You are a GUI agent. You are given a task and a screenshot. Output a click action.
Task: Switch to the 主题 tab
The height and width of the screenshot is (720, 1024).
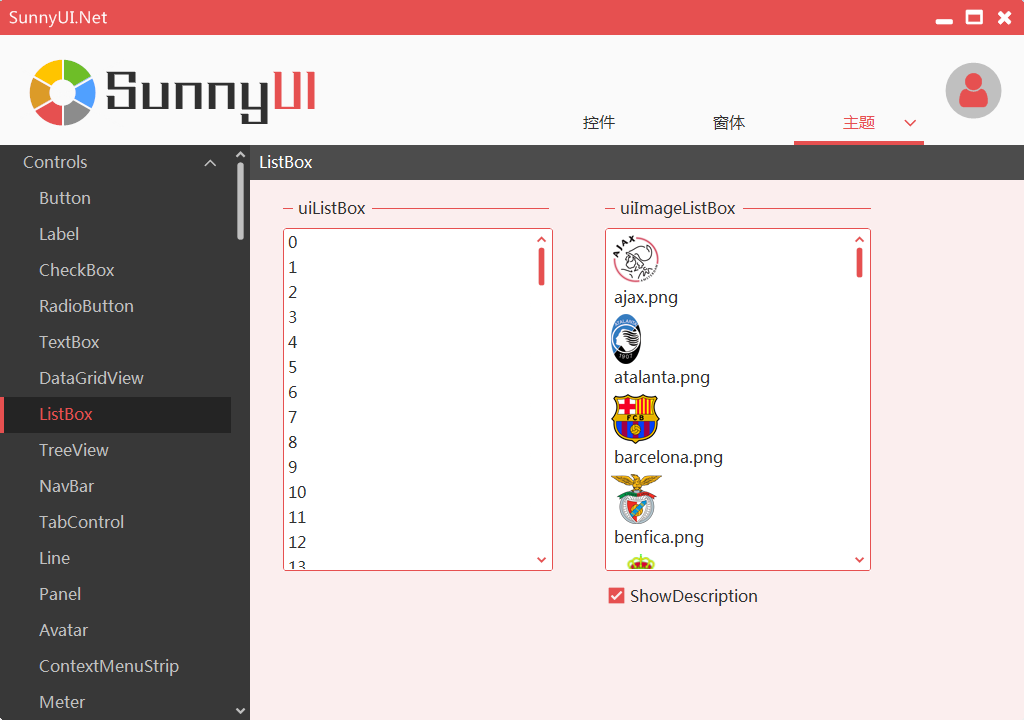click(x=859, y=123)
